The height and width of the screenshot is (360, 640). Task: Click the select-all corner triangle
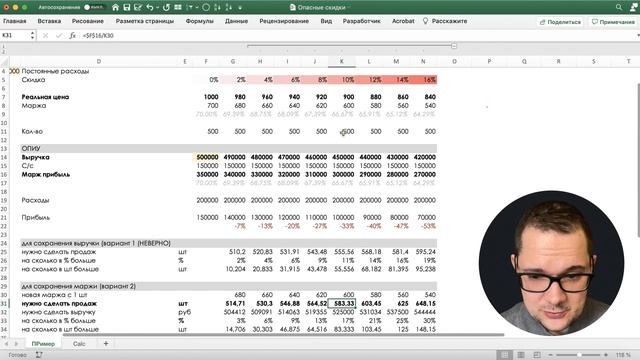click(x=5, y=62)
